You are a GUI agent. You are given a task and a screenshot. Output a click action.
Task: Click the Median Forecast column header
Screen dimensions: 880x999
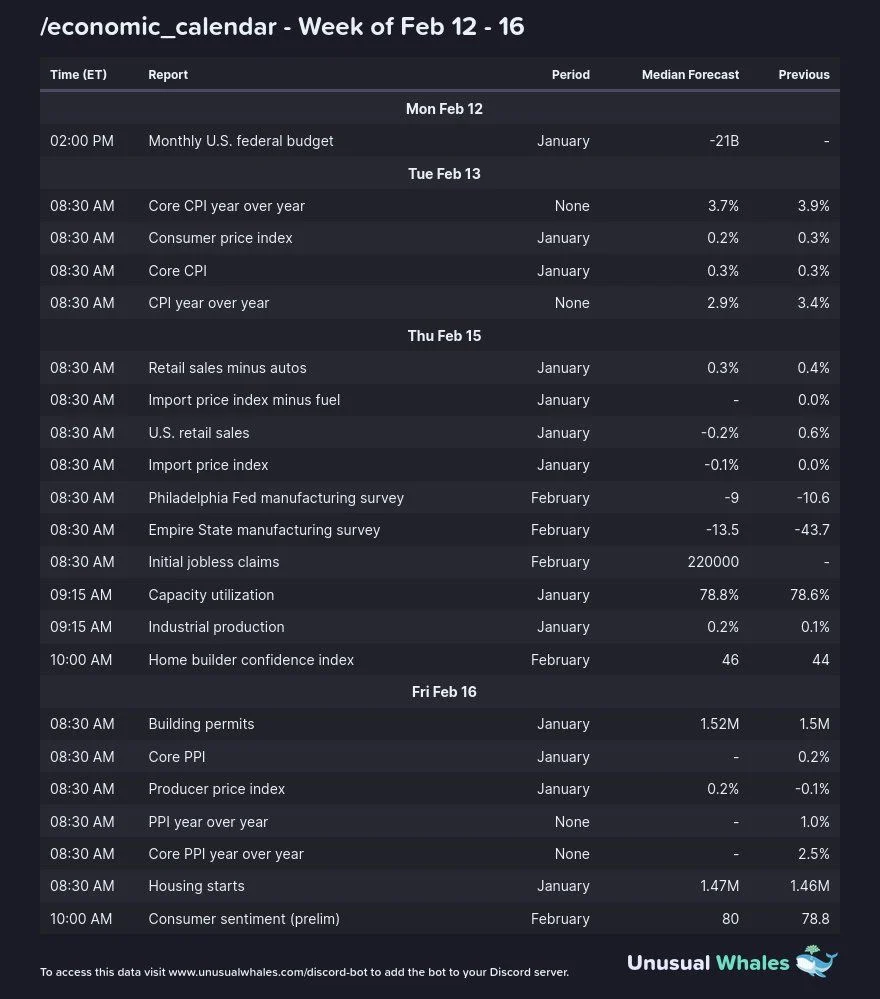tap(690, 75)
